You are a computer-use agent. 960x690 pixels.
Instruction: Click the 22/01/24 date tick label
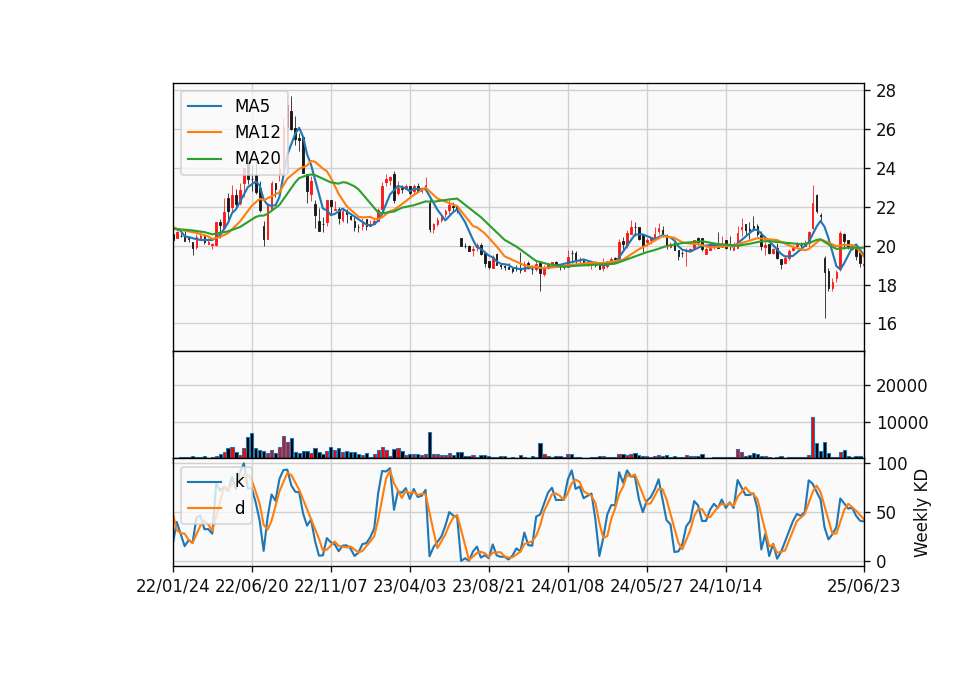173,586
